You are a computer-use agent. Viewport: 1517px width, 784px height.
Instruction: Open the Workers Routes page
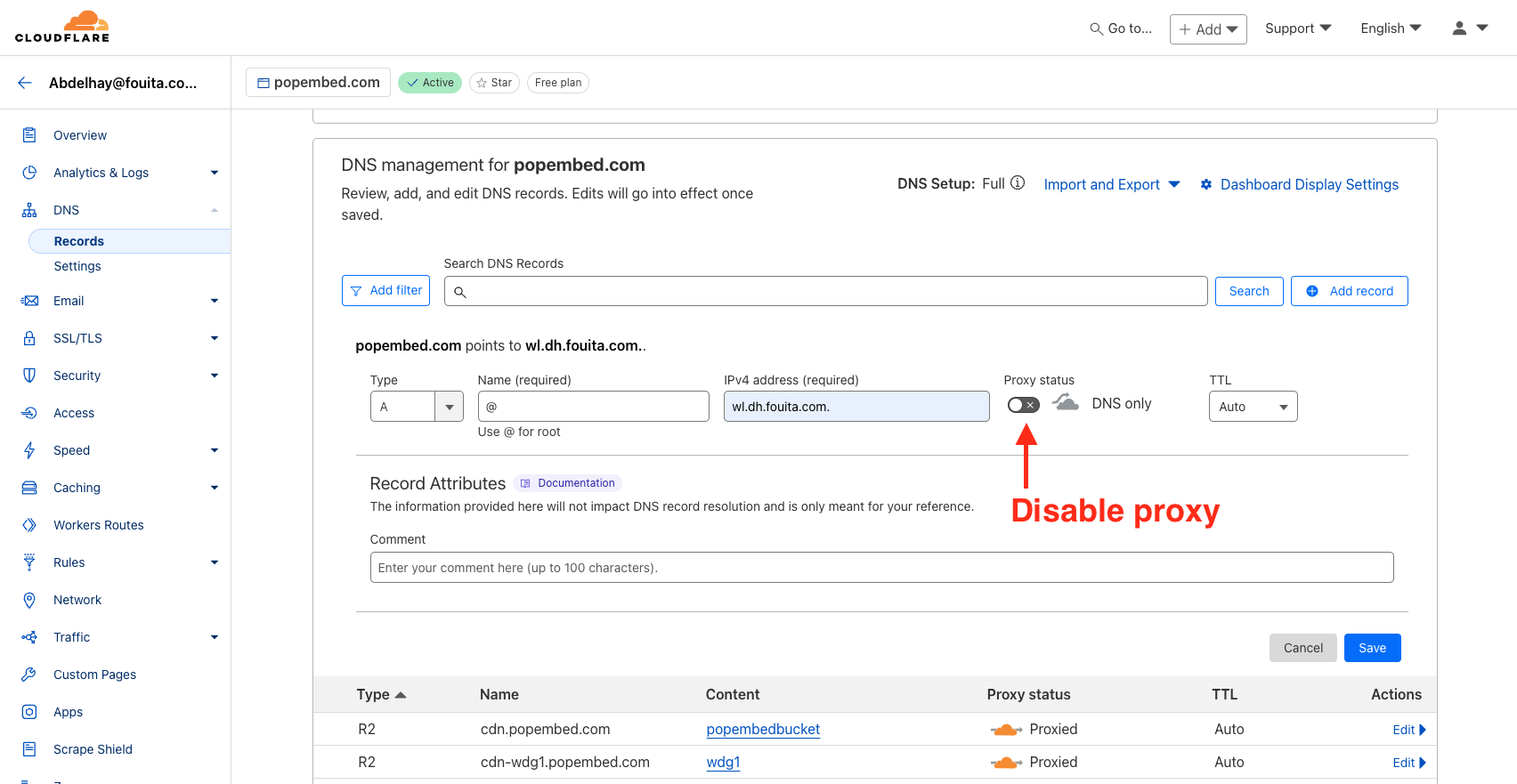[x=99, y=525]
